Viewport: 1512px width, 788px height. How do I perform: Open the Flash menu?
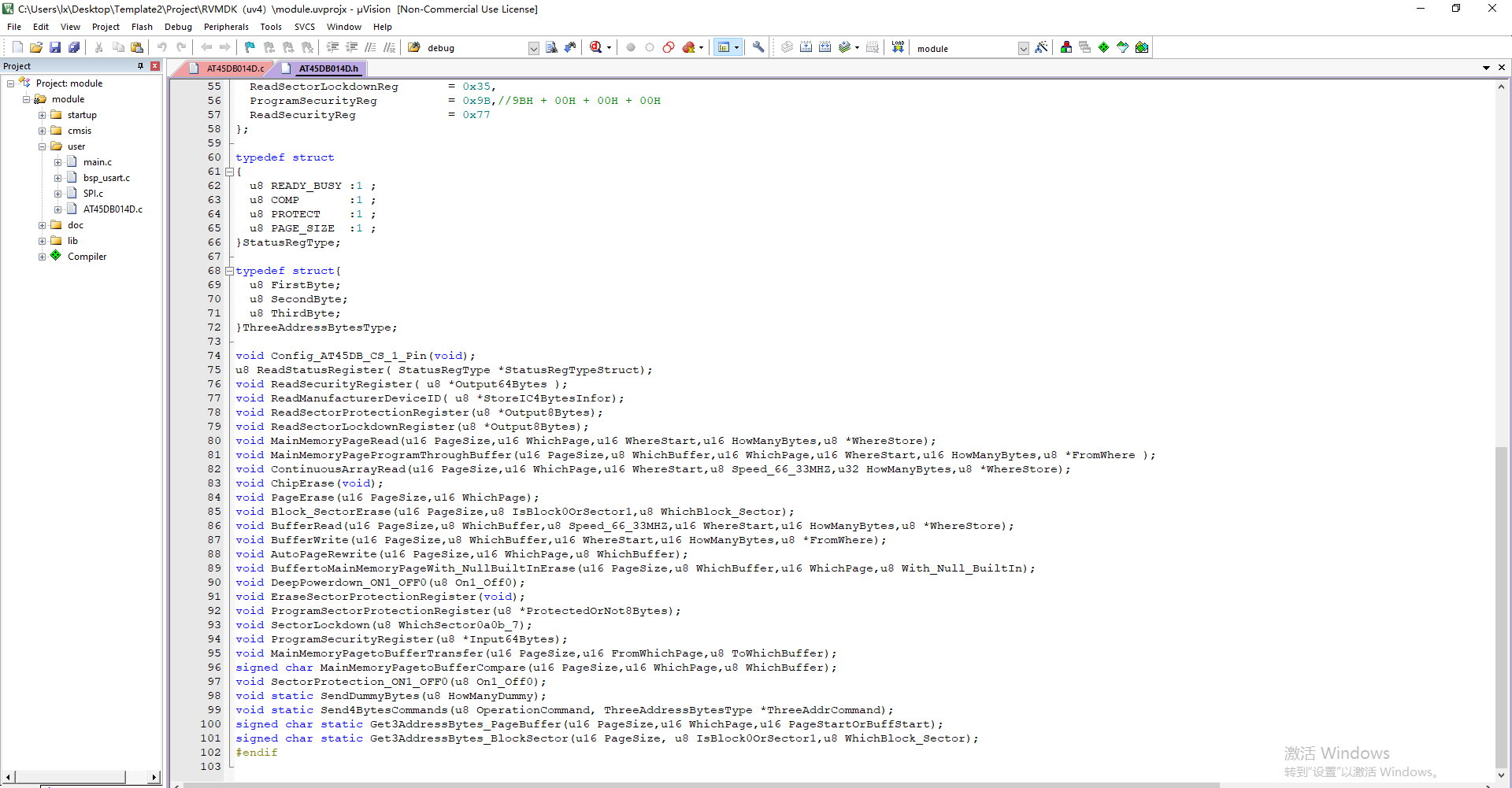[142, 27]
